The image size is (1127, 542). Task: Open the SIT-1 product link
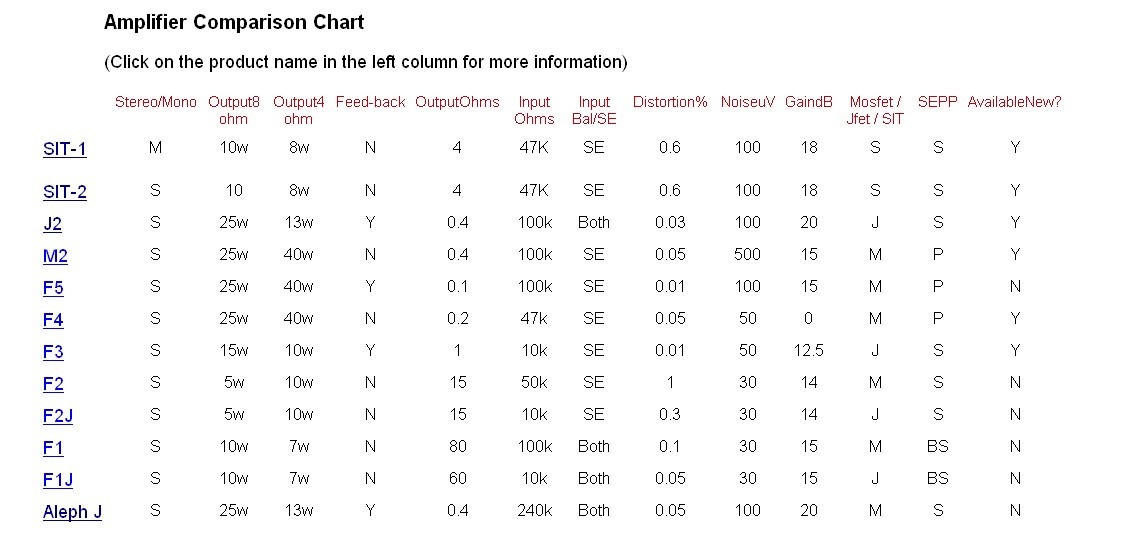[65, 149]
